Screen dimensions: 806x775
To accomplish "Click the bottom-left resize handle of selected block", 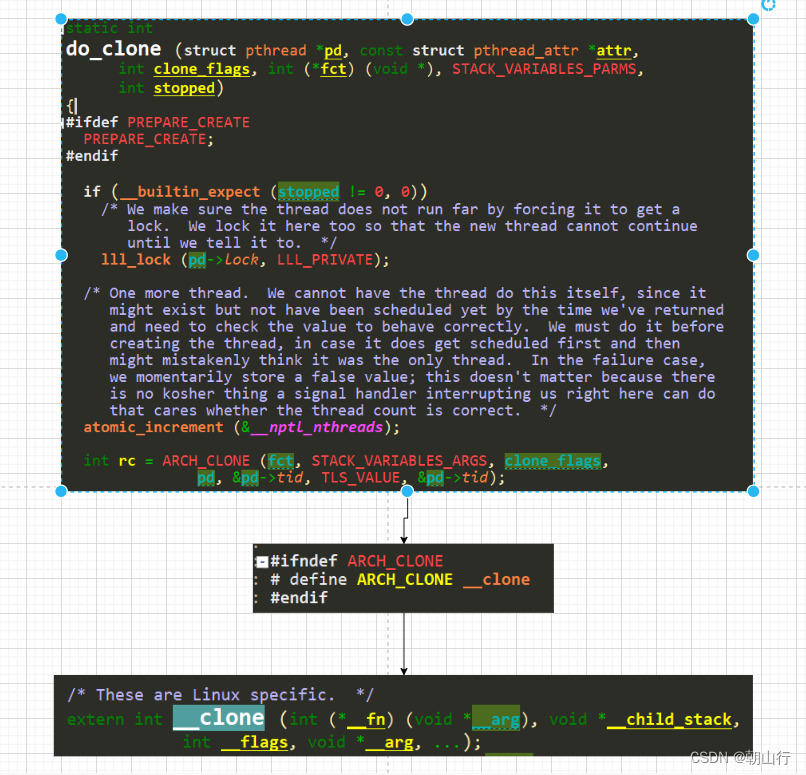I will coord(61,491).
